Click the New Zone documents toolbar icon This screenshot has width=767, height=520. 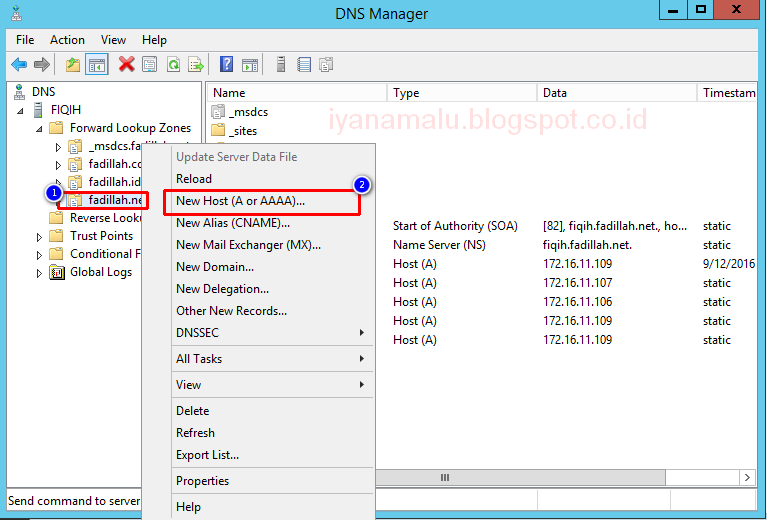pos(326,64)
